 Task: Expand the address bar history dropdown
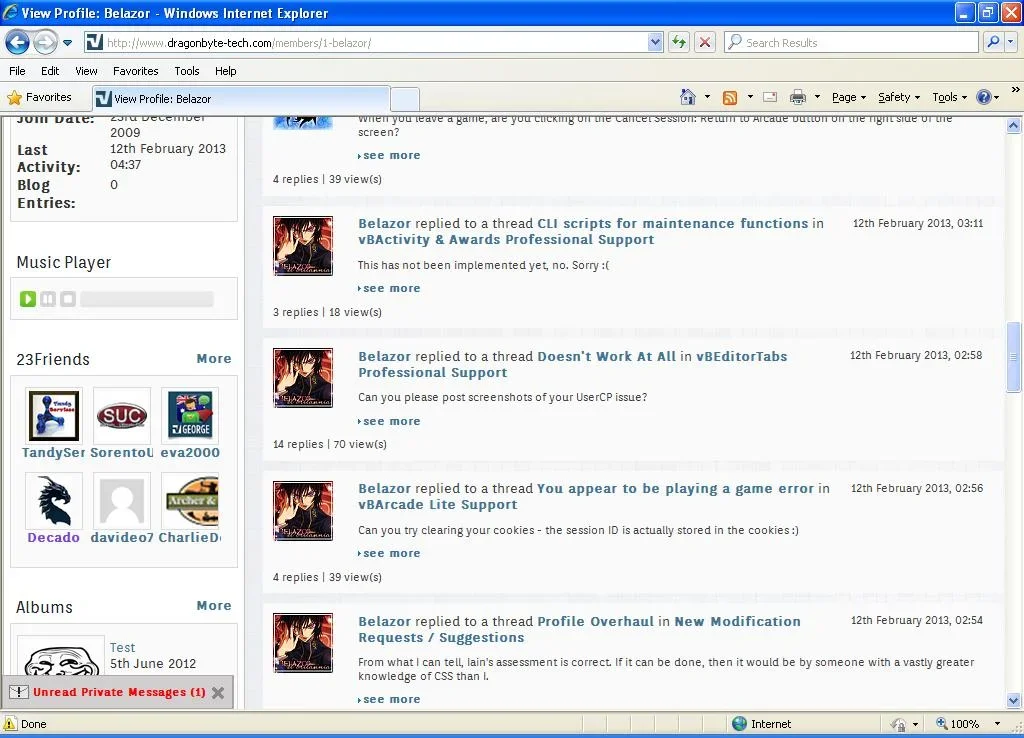click(655, 43)
